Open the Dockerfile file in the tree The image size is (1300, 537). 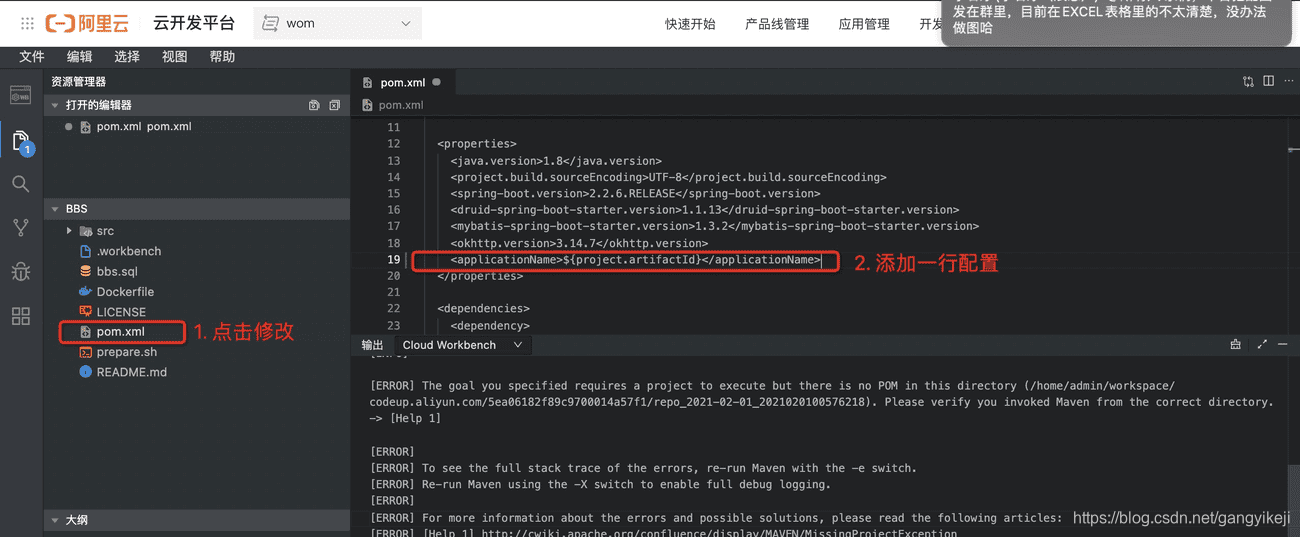click(125, 292)
